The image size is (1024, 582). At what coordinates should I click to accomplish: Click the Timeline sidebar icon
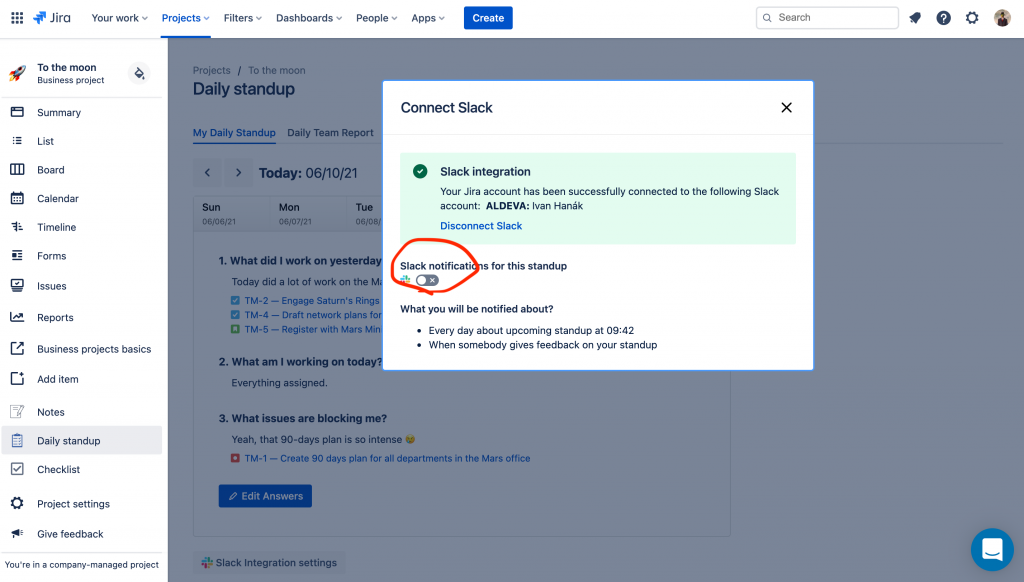click(18, 227)
